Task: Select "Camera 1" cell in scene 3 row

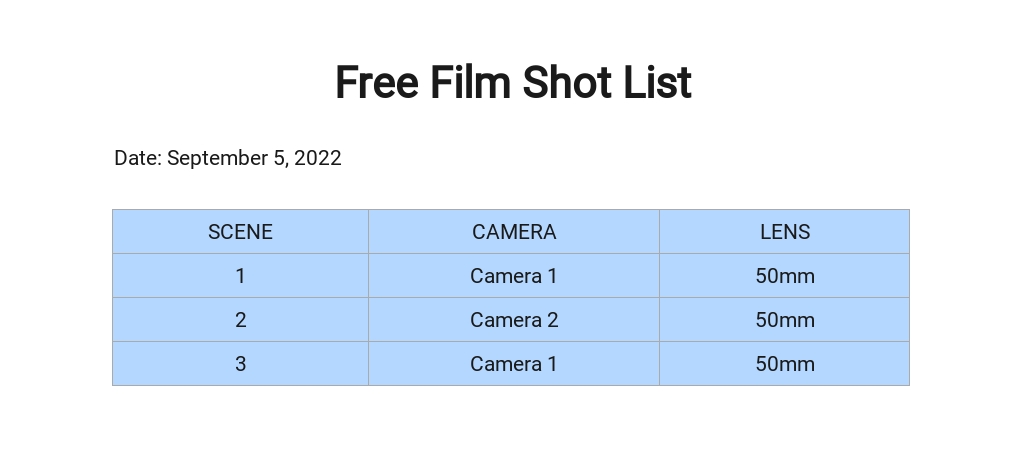Action: pyautogui.click(x=514, y=364)
